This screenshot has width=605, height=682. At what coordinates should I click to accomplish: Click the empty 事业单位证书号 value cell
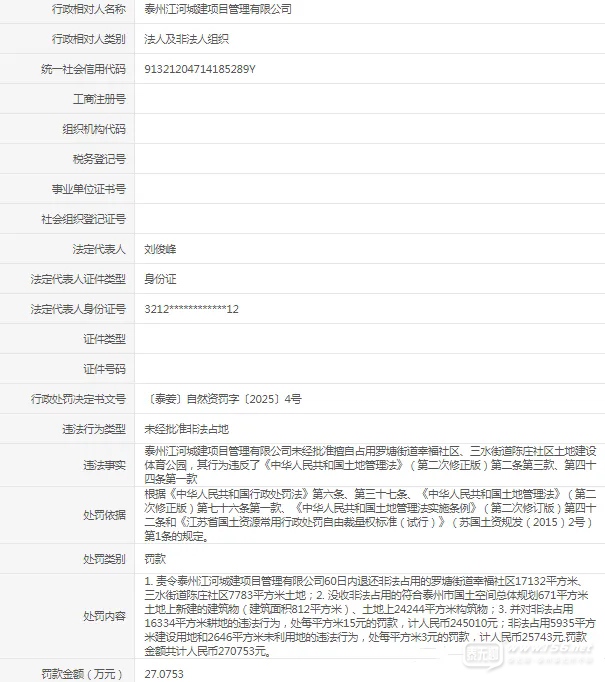click(370, 188)
